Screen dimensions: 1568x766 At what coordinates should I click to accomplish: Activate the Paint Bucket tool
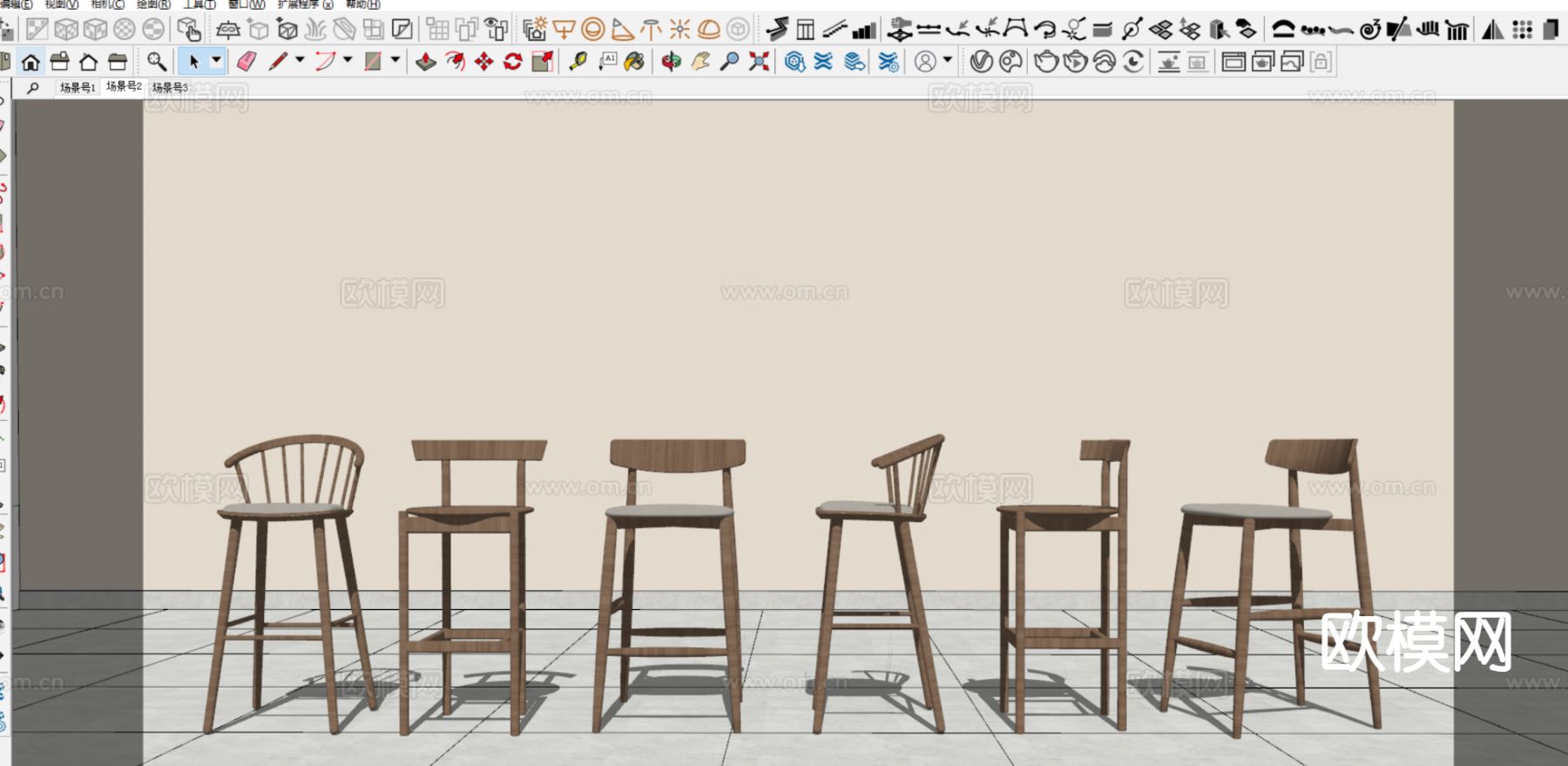pyautogui.click(x=635, y=62)
